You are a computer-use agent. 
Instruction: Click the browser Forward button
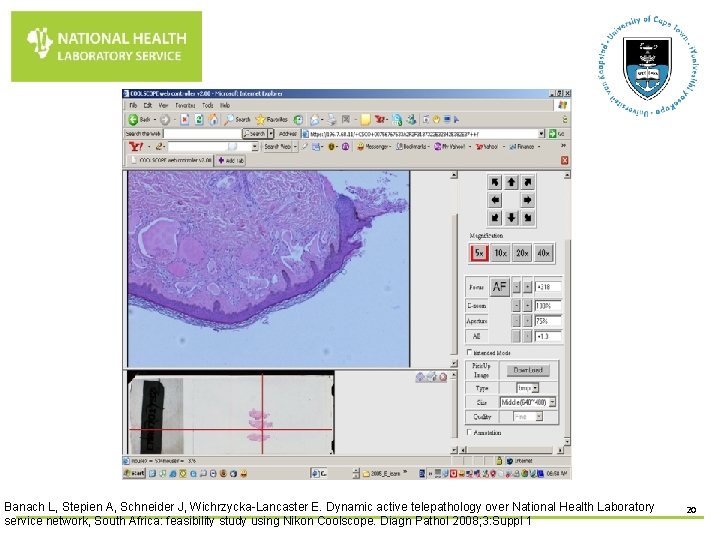[166, 120]
